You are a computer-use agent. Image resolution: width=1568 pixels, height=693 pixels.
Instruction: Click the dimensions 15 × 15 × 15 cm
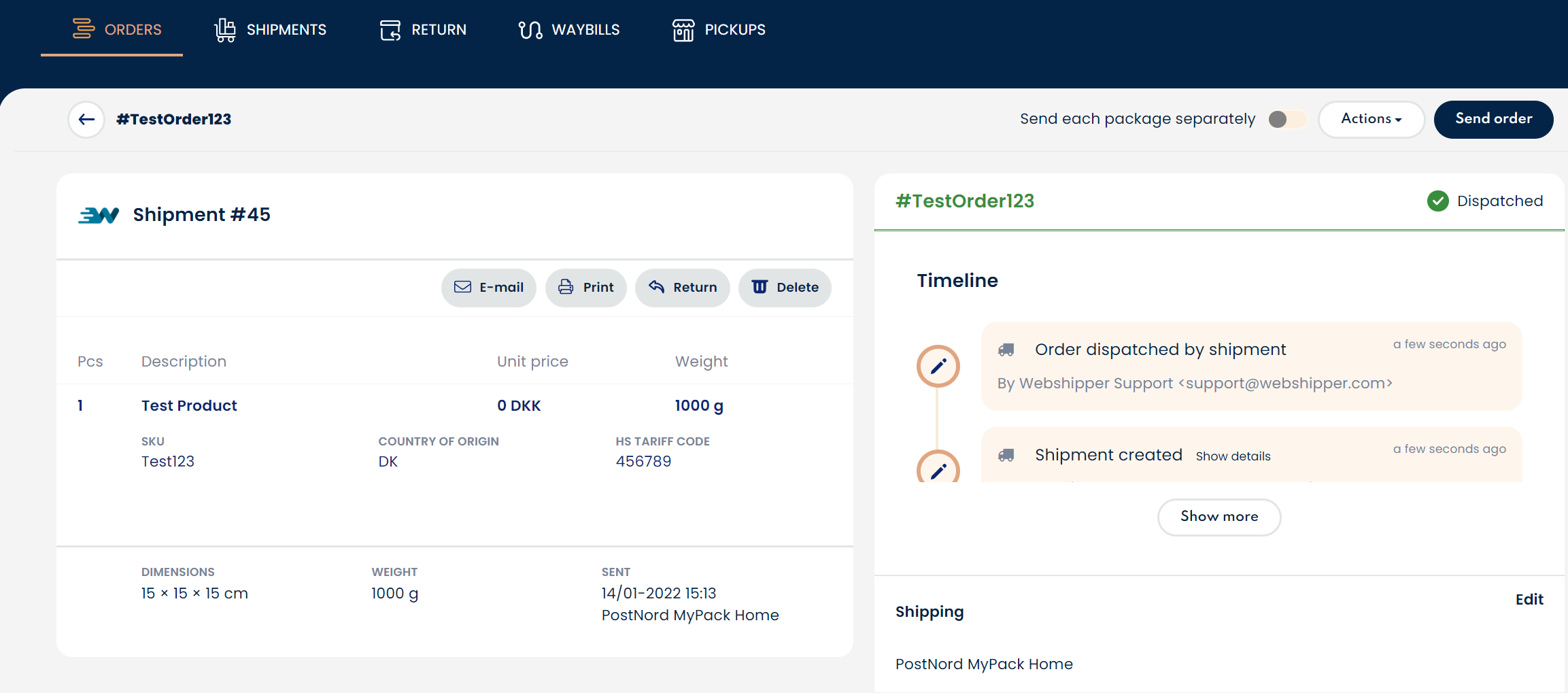(194, 594)
